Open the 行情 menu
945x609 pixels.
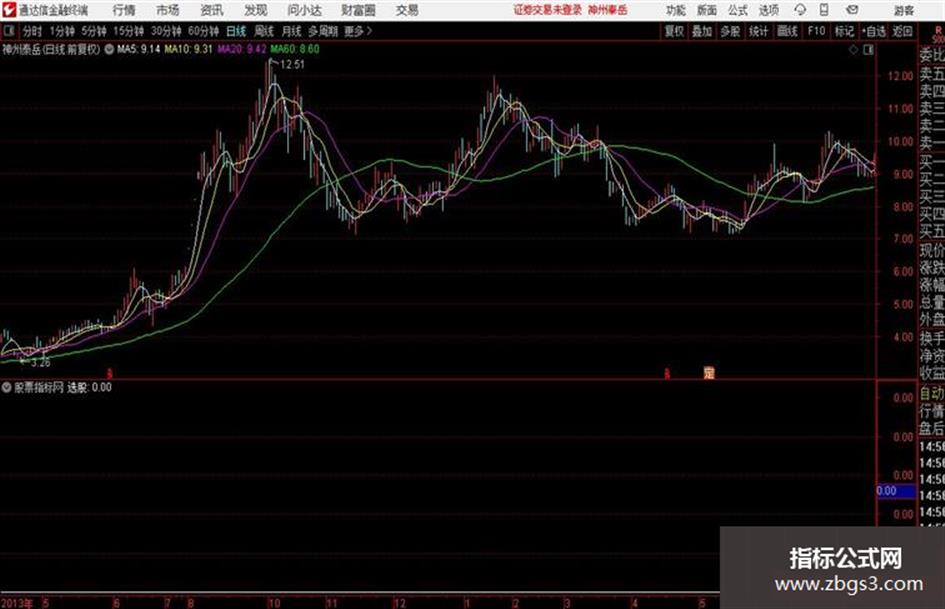coord(124,10)
